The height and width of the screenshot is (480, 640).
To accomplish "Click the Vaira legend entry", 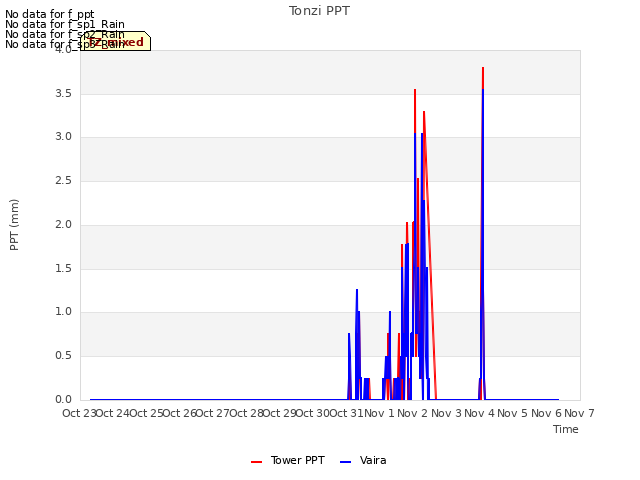I will [363, 460].
